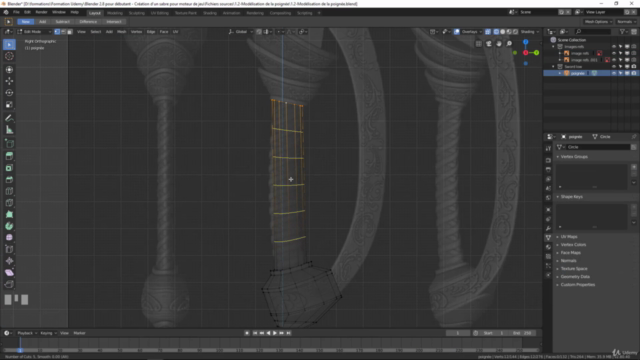Open the Shading options dropdown
Viewport: 640px width, 360px height.
pos(530,32)
